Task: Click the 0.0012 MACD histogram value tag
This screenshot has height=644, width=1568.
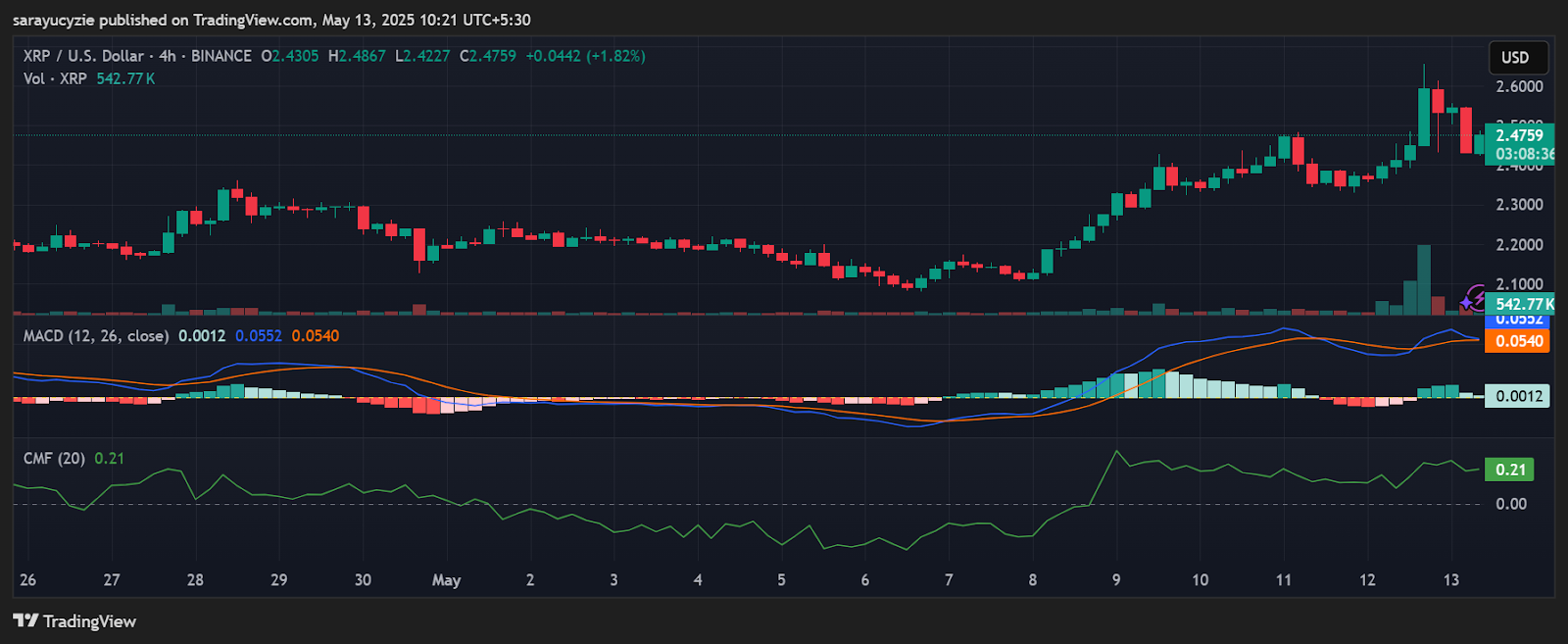Action: 1517,396
